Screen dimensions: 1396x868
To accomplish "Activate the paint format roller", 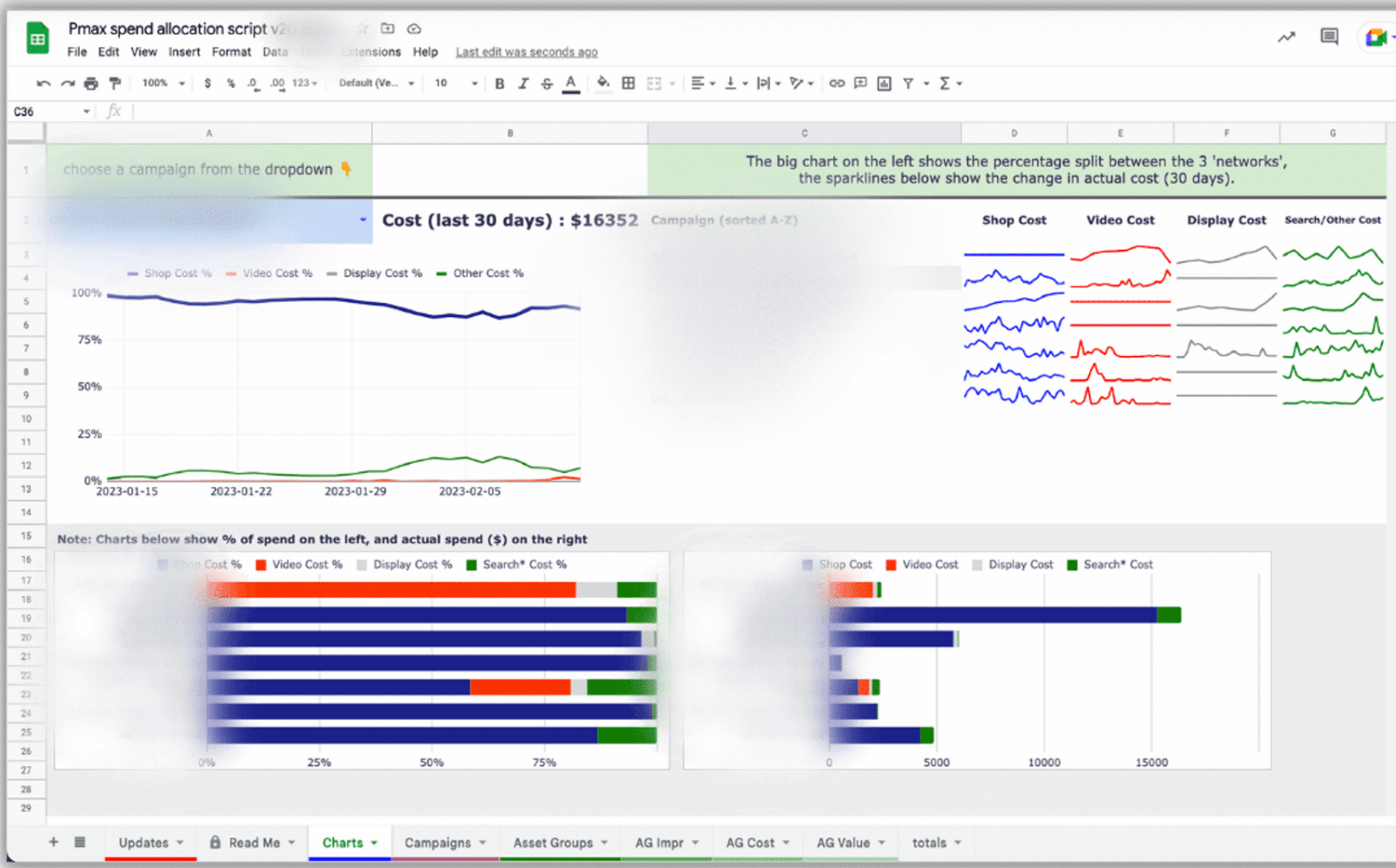I will (x=115, y=83).
